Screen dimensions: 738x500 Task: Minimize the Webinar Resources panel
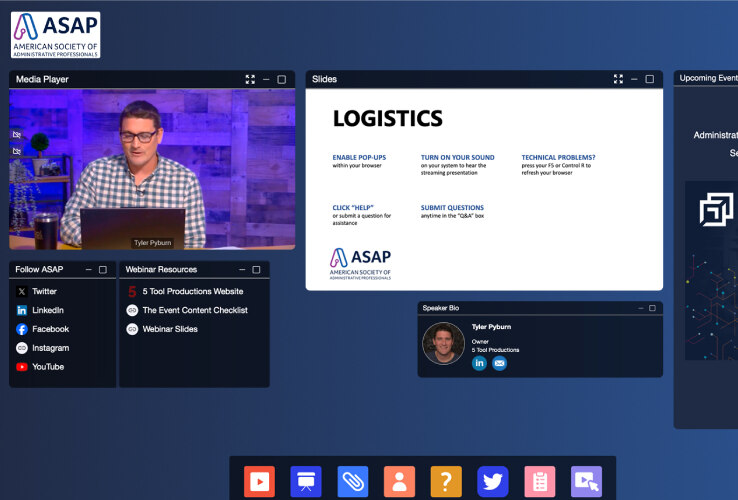click(242, 269)
